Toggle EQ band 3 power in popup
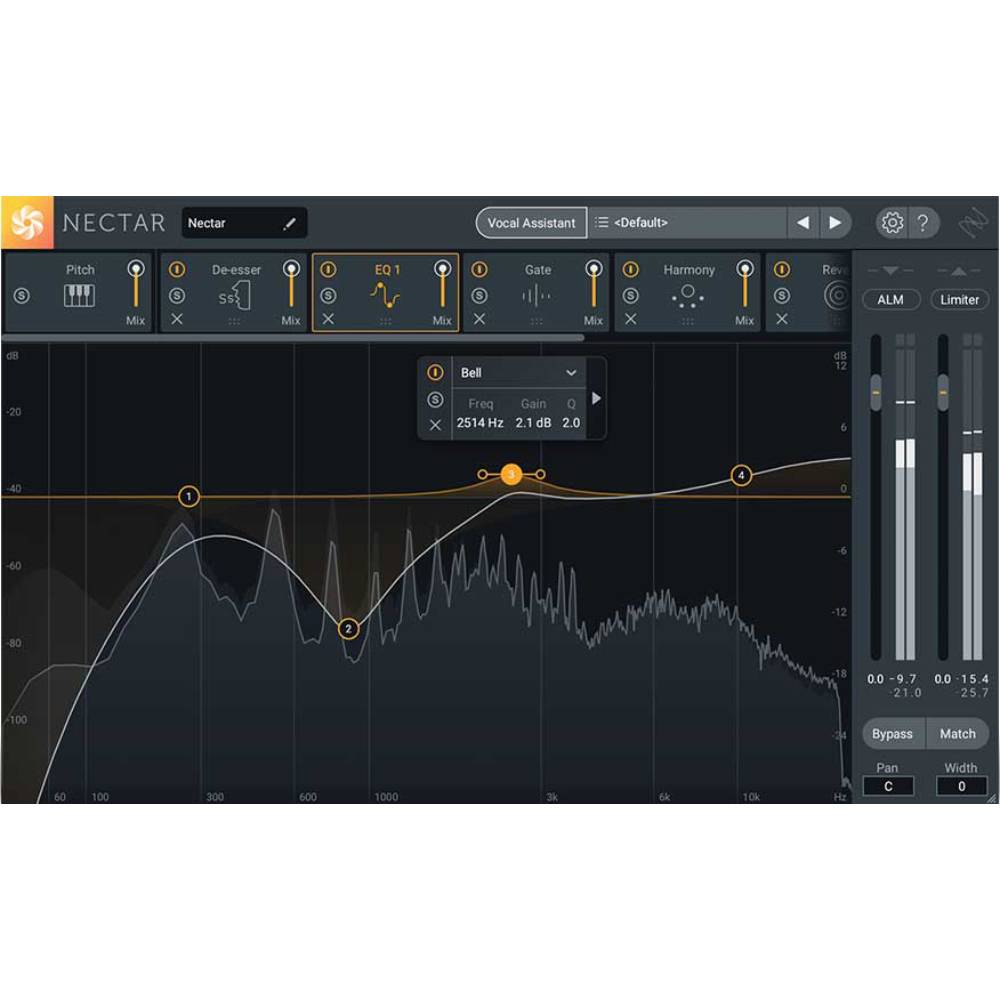This screenshot has height=1000, width=1000. (435, 372)
